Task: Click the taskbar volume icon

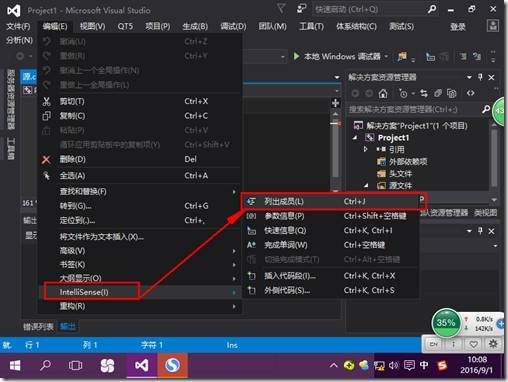Action: pos(393,366)
